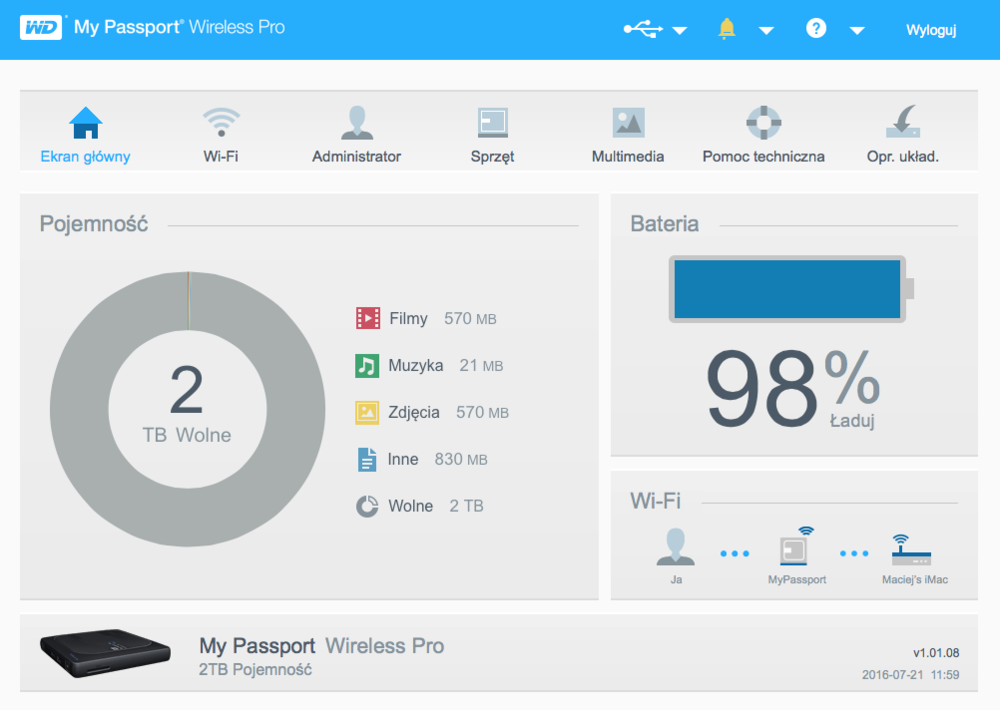Click the Maciej's iMac label
Viewport: 1000px width, 710px height.
point(915,580)
